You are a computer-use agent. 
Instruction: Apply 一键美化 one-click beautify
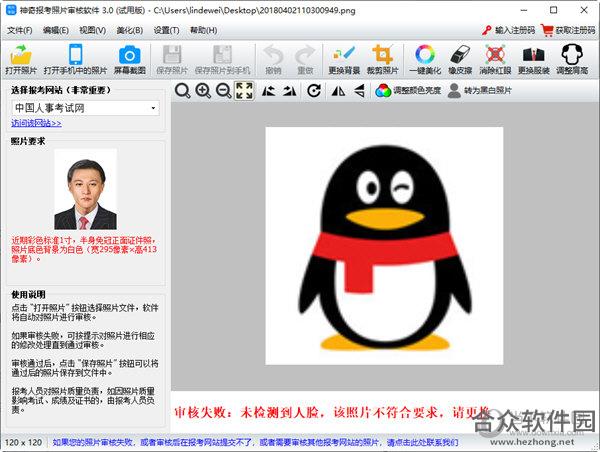[x=425, y=59]
